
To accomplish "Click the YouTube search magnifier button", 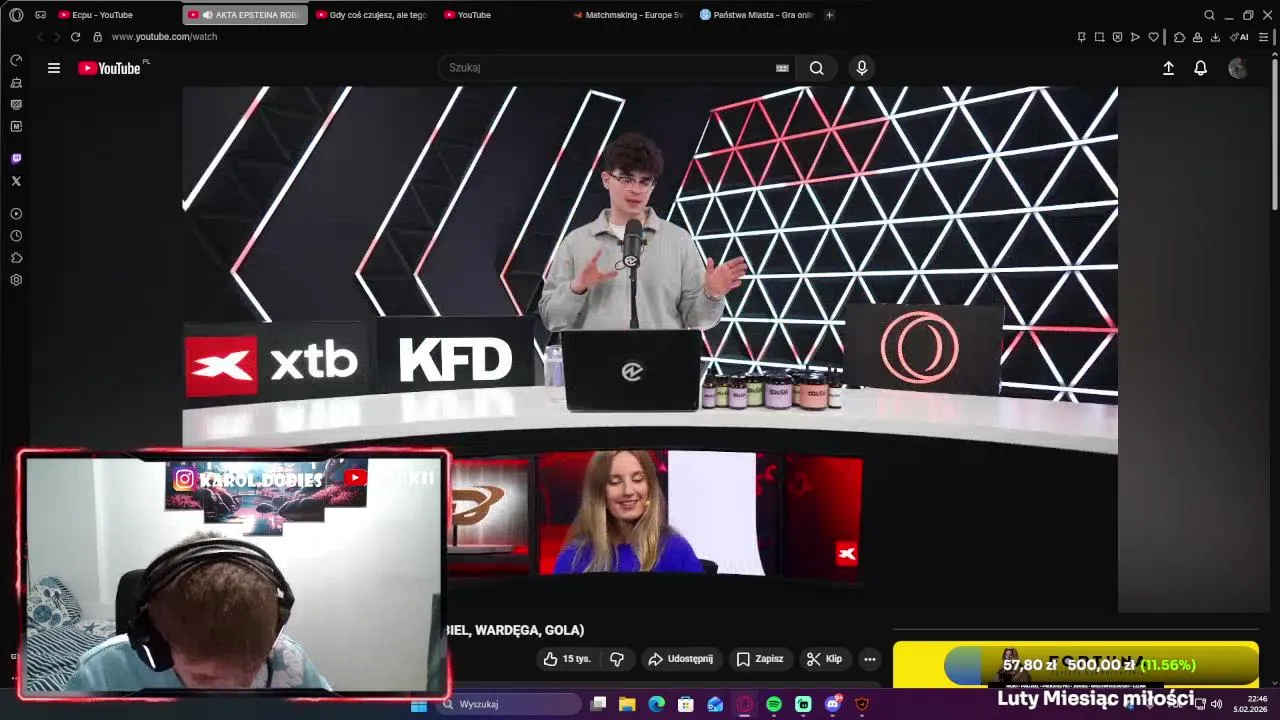I will 817,68.
